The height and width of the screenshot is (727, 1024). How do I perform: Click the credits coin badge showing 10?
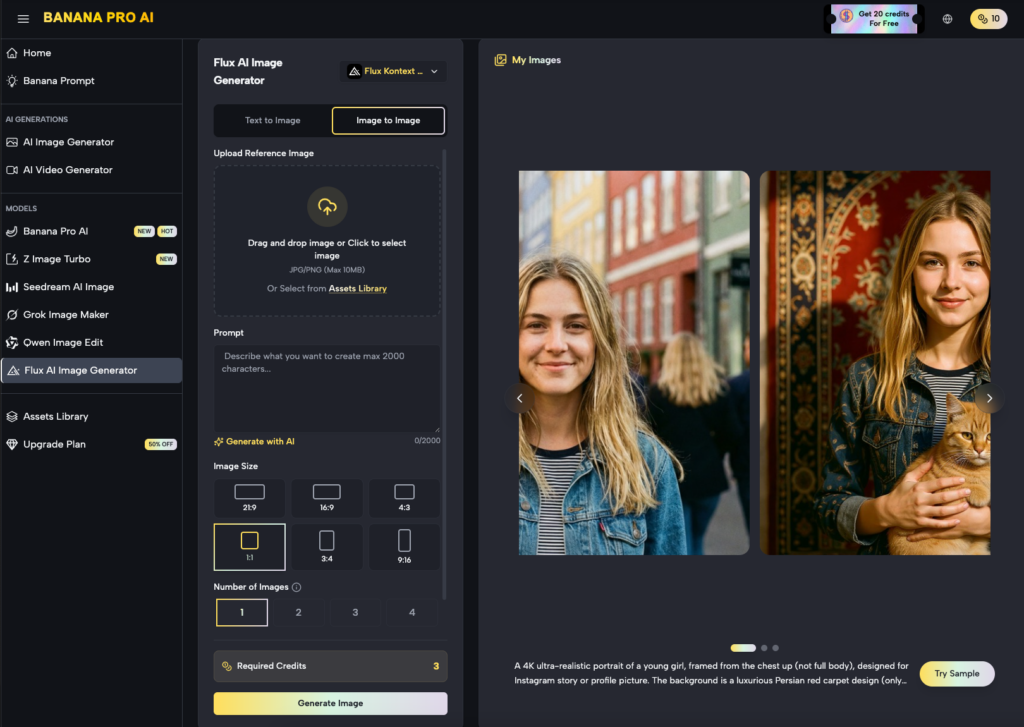(x=988, y=18)
